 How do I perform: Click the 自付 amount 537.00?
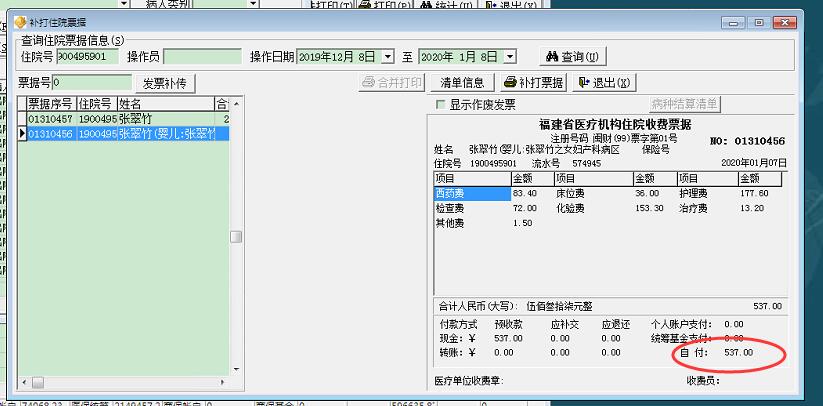coord(738,352)
